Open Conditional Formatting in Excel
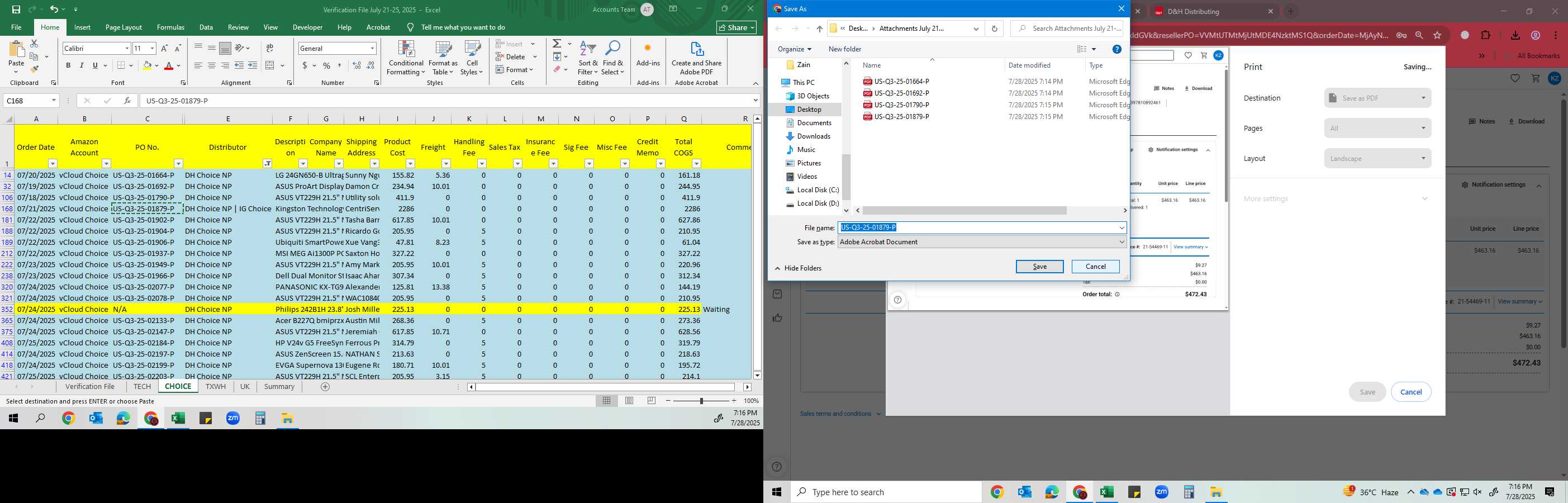This screenshot has width=1568, height=503. [406, 59]
